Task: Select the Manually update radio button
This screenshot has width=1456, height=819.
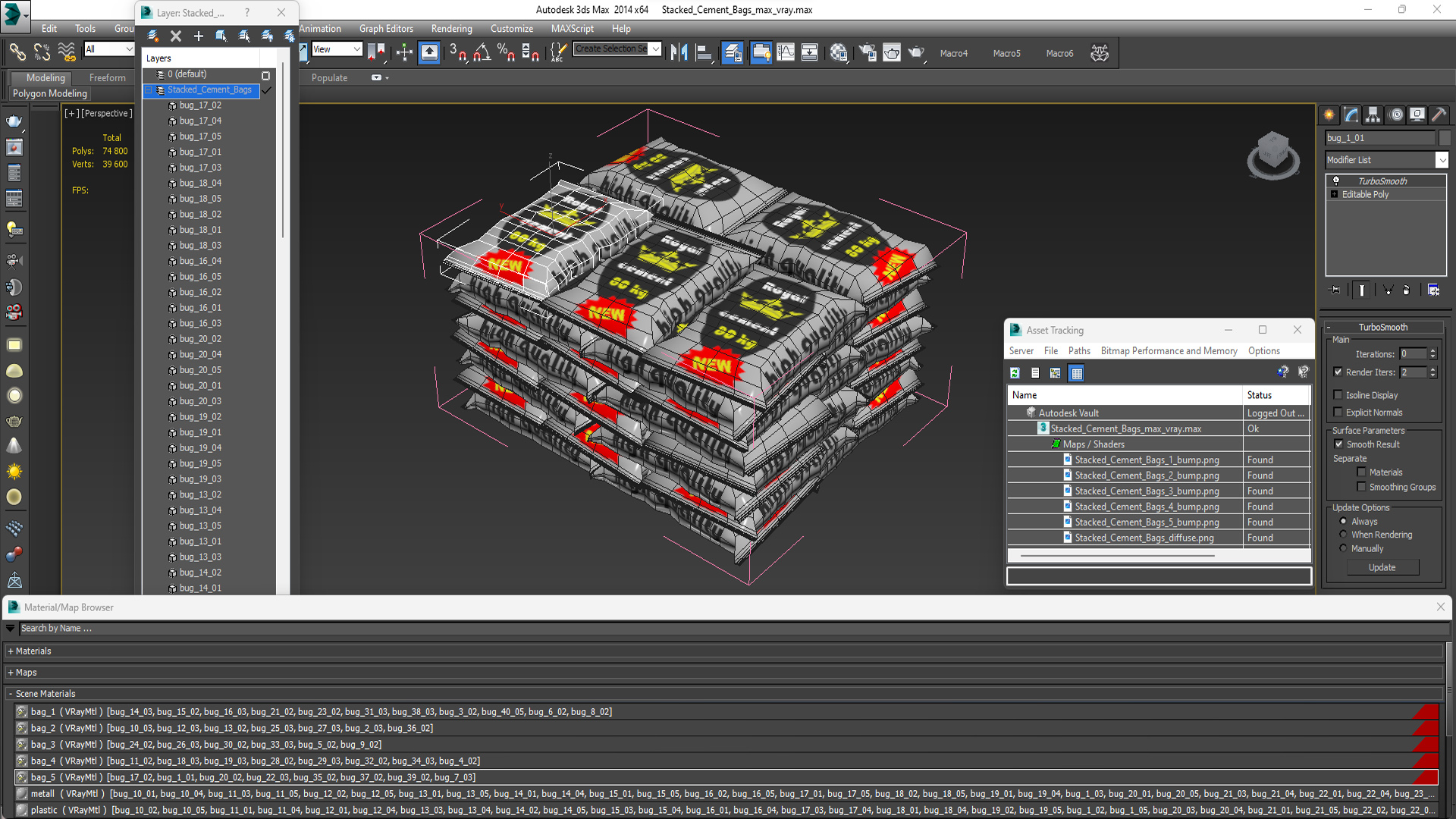Action: [1343, 548]
